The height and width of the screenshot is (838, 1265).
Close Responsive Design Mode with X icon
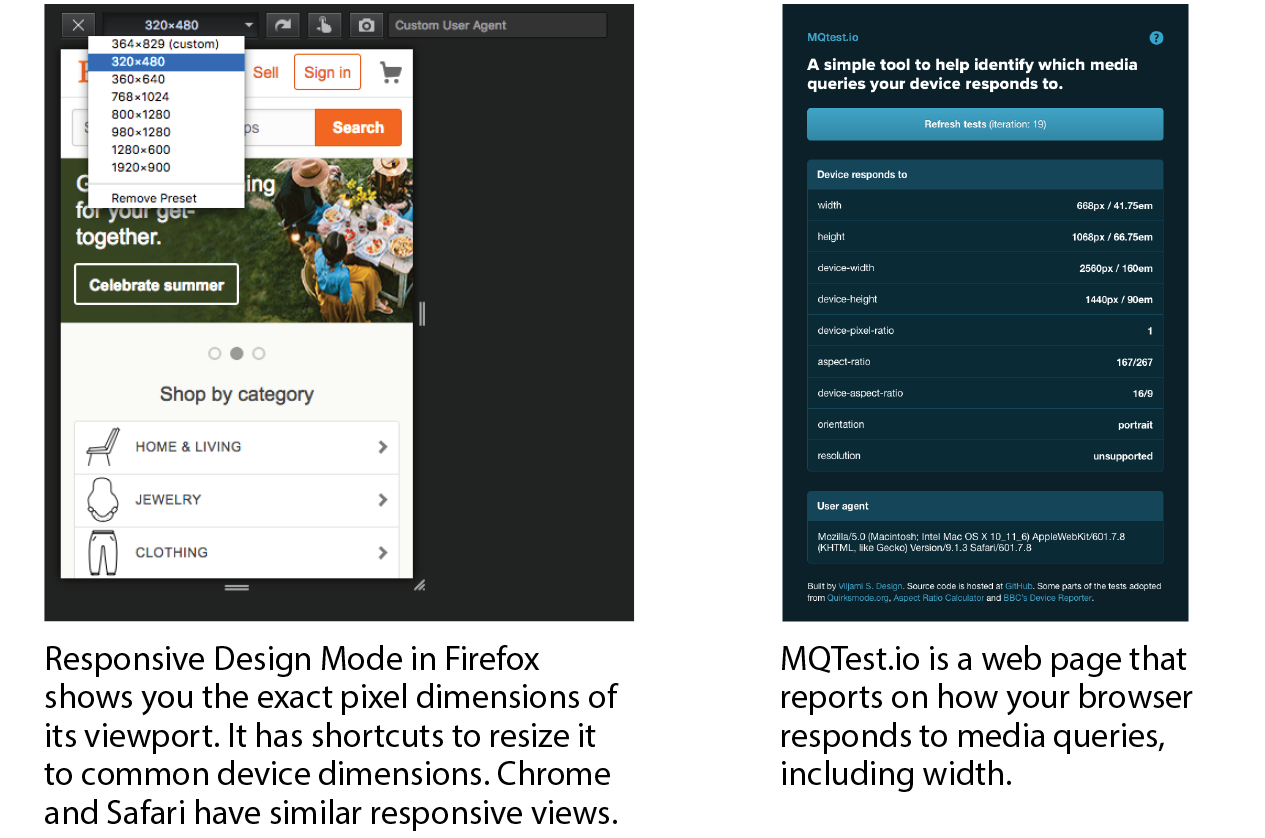(78, 25)
